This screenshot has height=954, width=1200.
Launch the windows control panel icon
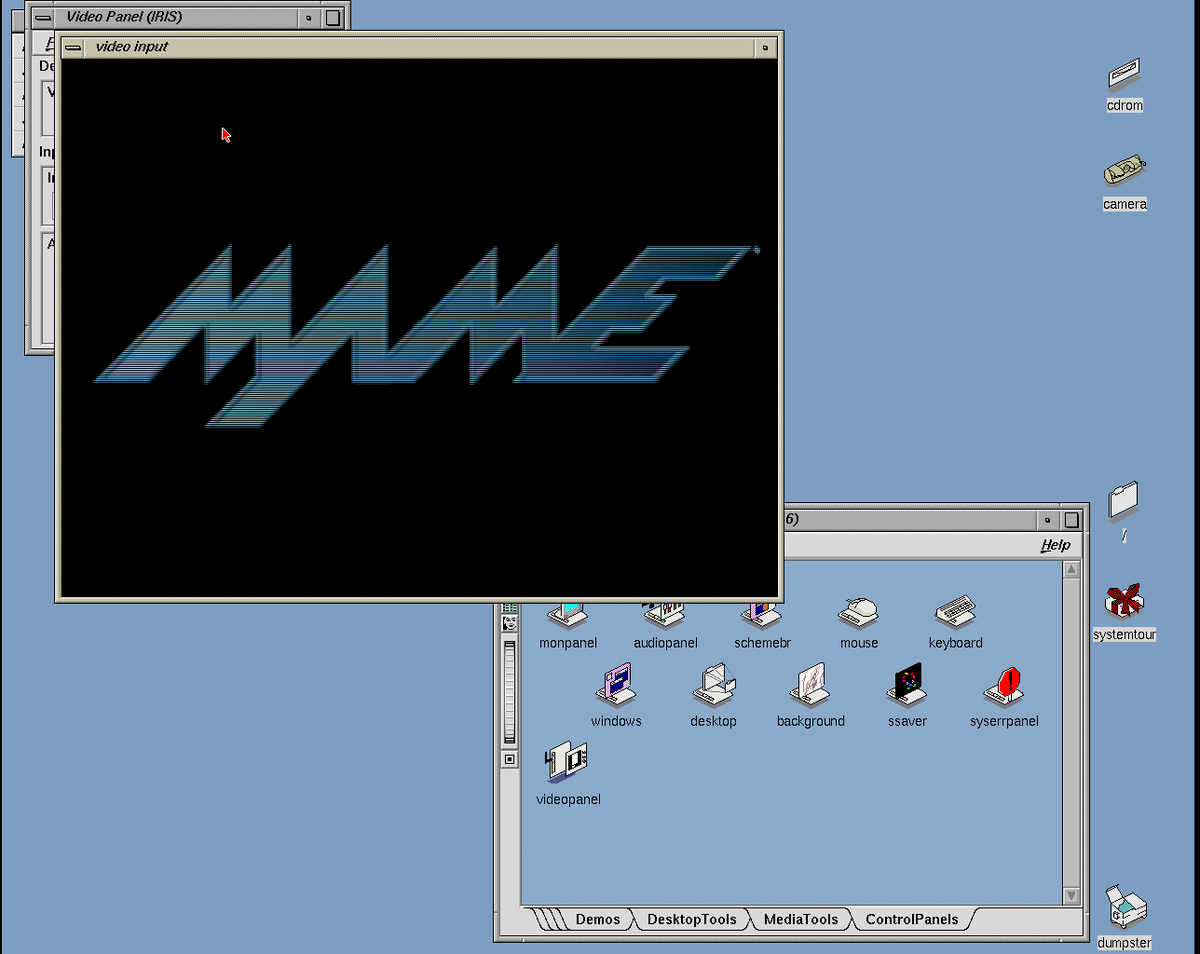(x=616, y=686)
